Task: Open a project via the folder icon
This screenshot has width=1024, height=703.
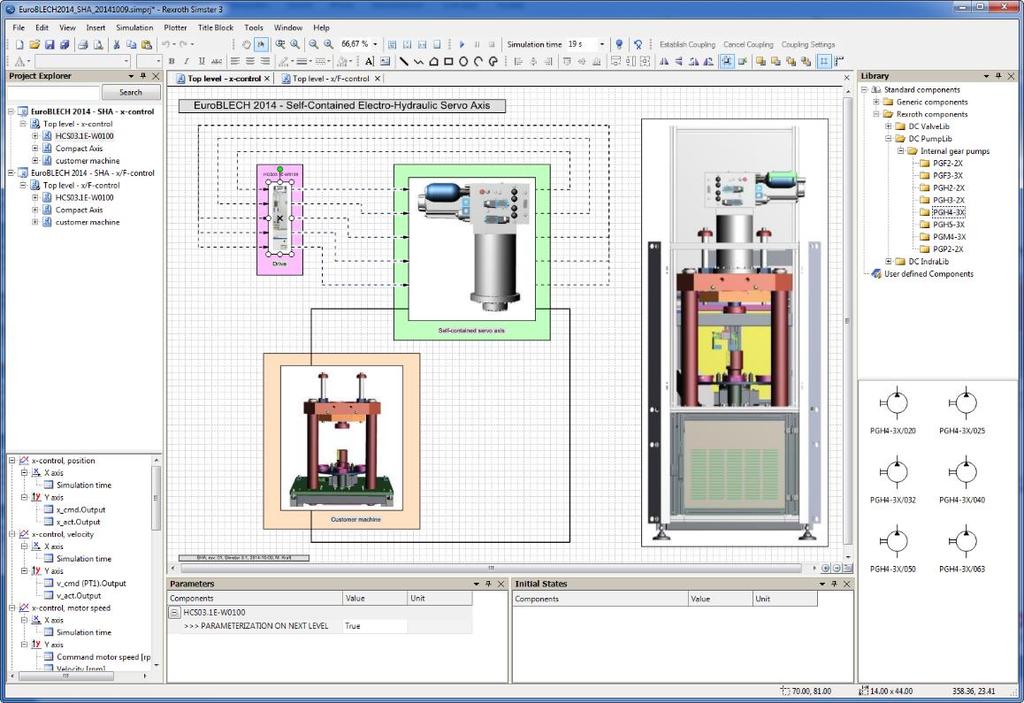Action: pos(35,44)
